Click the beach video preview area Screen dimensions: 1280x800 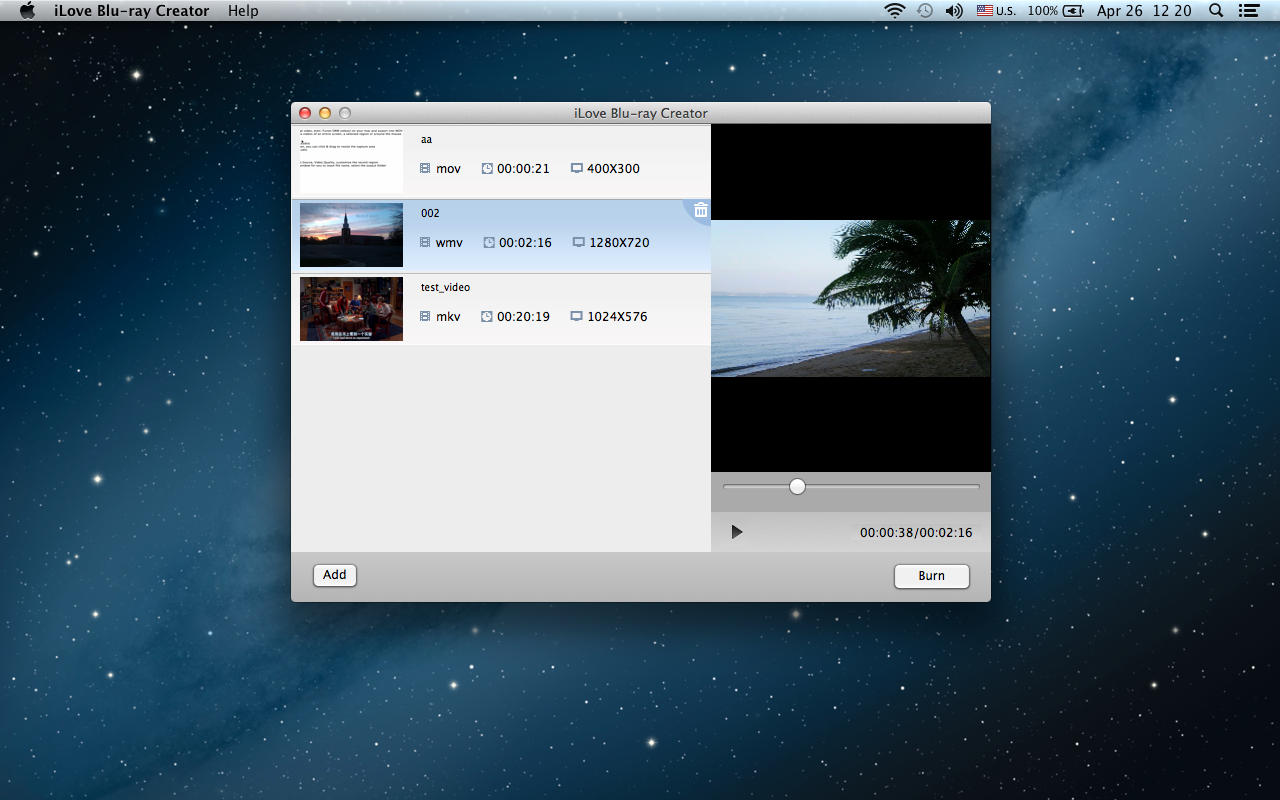tap(850, 298)
